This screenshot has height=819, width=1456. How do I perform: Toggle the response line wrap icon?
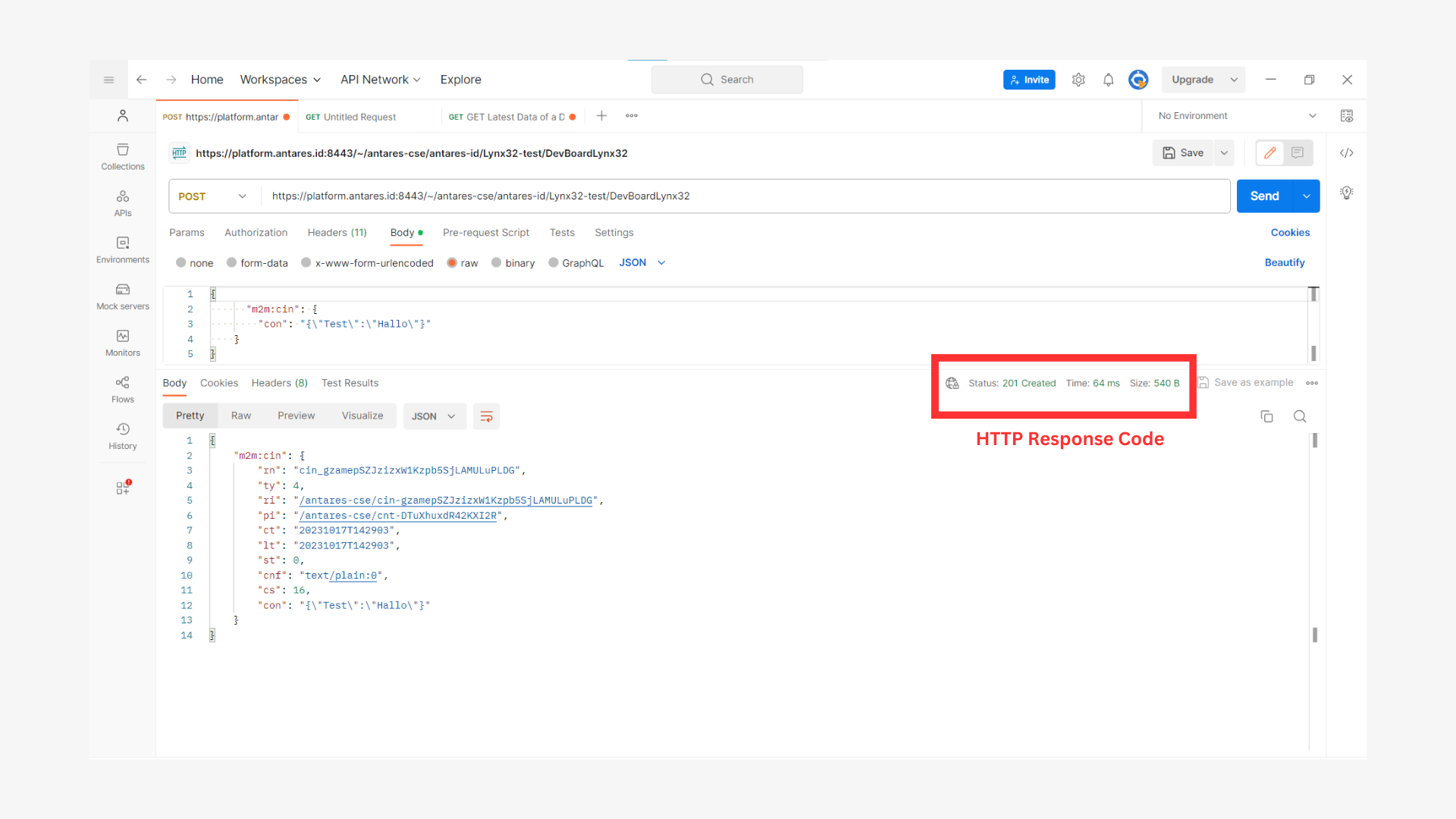point(486,416)
